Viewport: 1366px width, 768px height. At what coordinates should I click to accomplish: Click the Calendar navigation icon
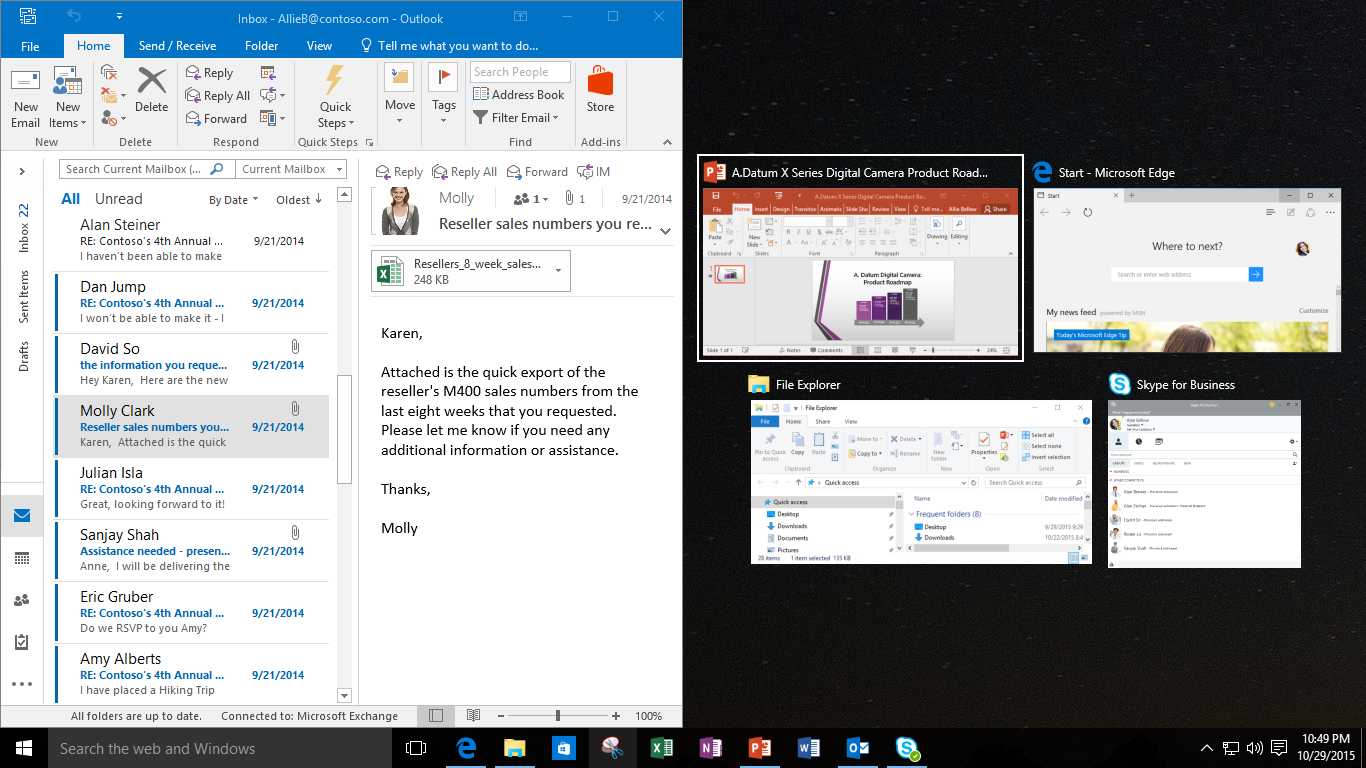(22, 558)
